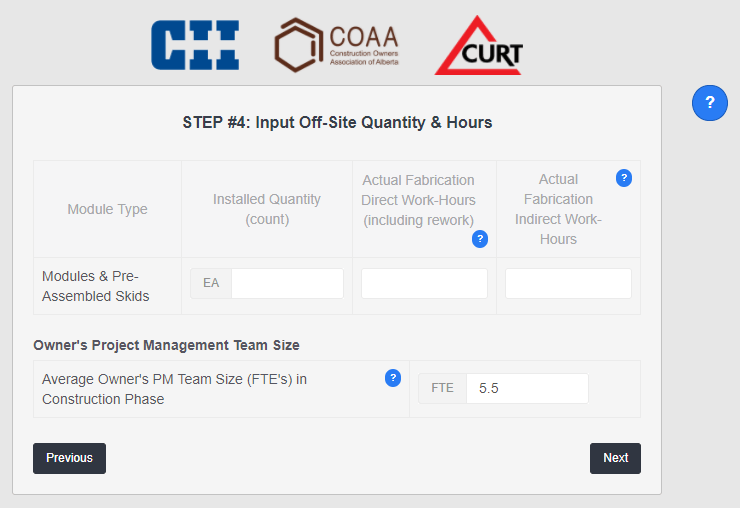The image size is (740, 508).
Task: Click the CII logo
Action: [x=194, y=45]
